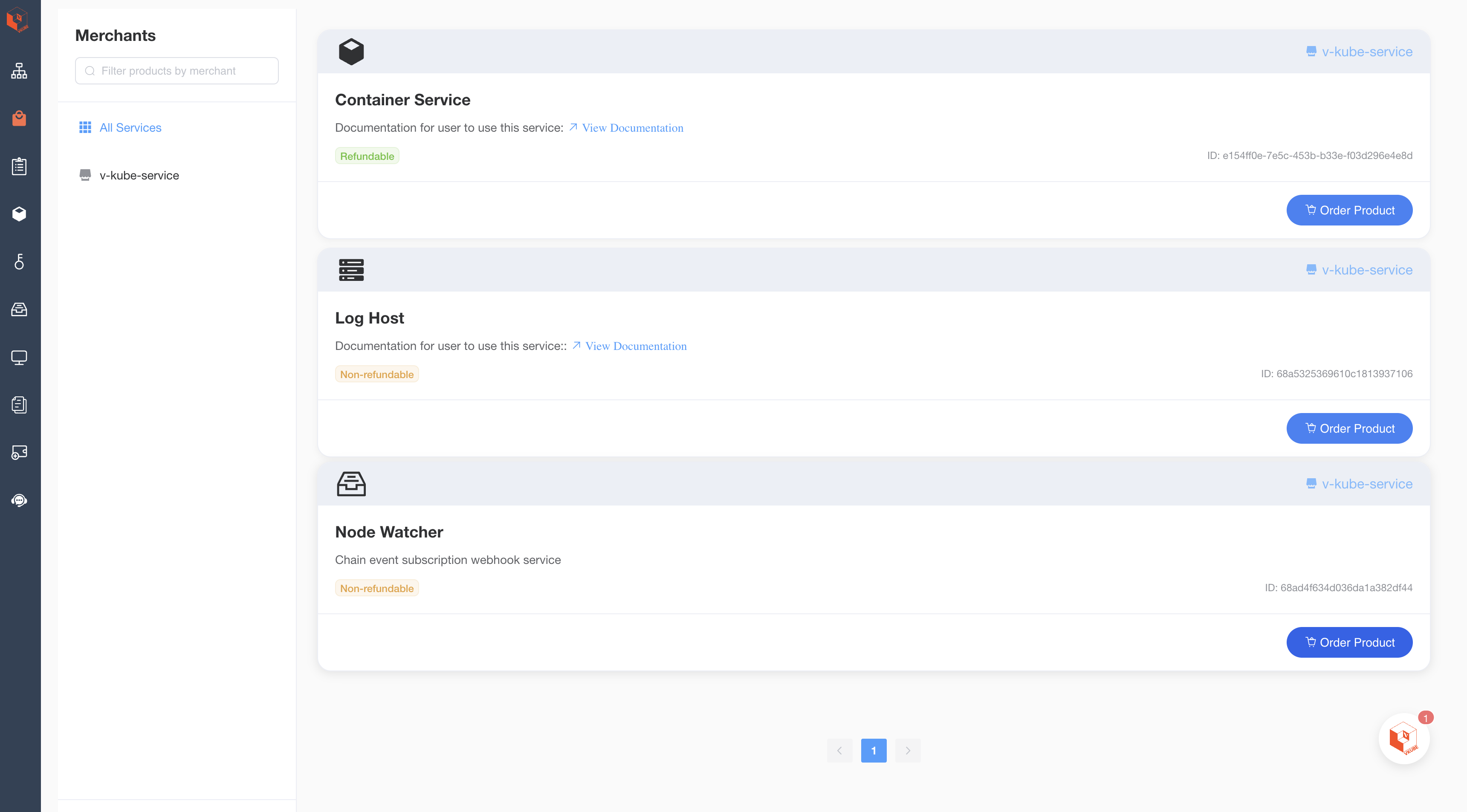Open the floating VKube chat widget
Screen dimensions: 1467x812
click(x=1403, y=739)
